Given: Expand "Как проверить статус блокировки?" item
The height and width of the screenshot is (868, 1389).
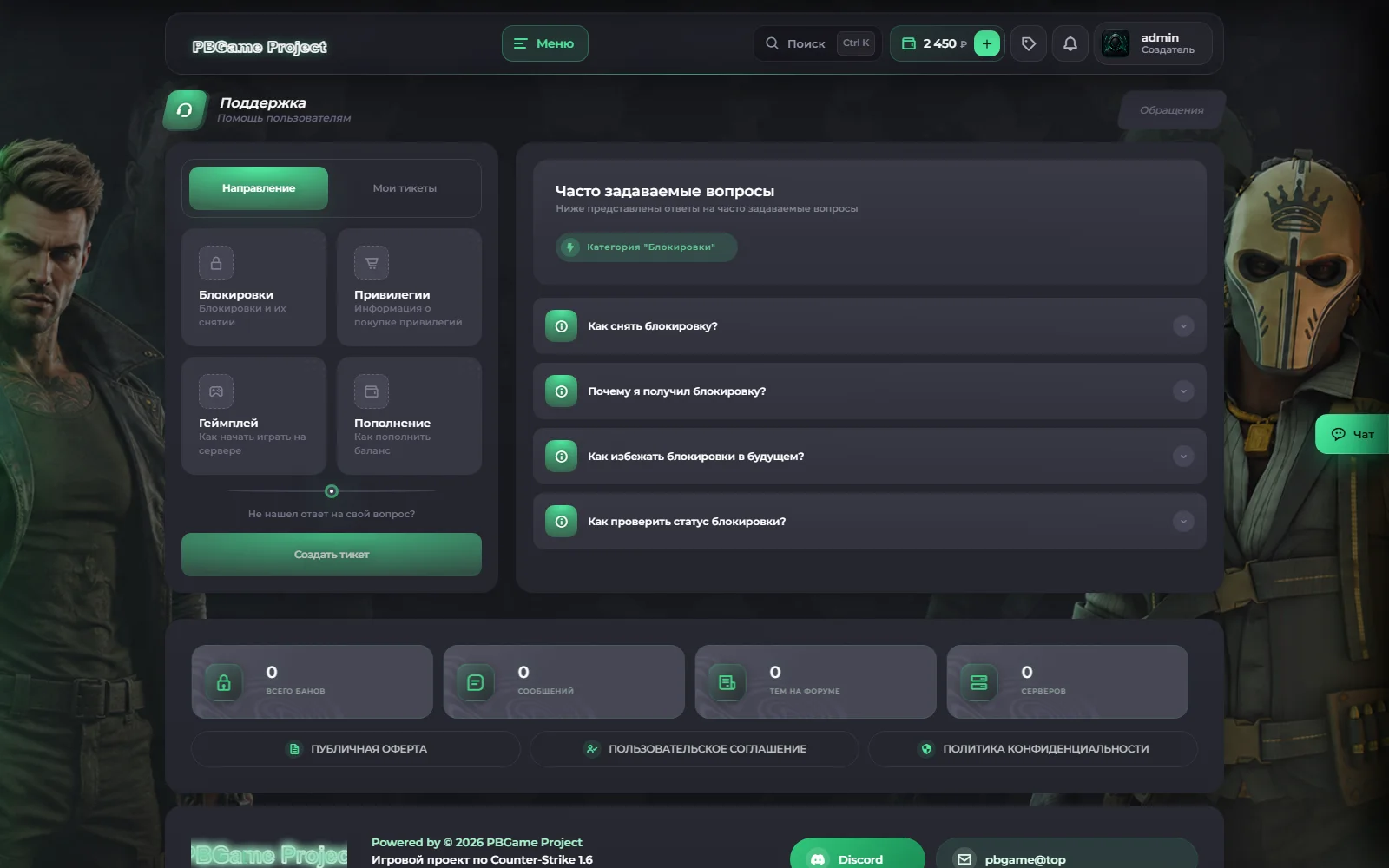Looking at the screenshot, I should coord(870,522).
